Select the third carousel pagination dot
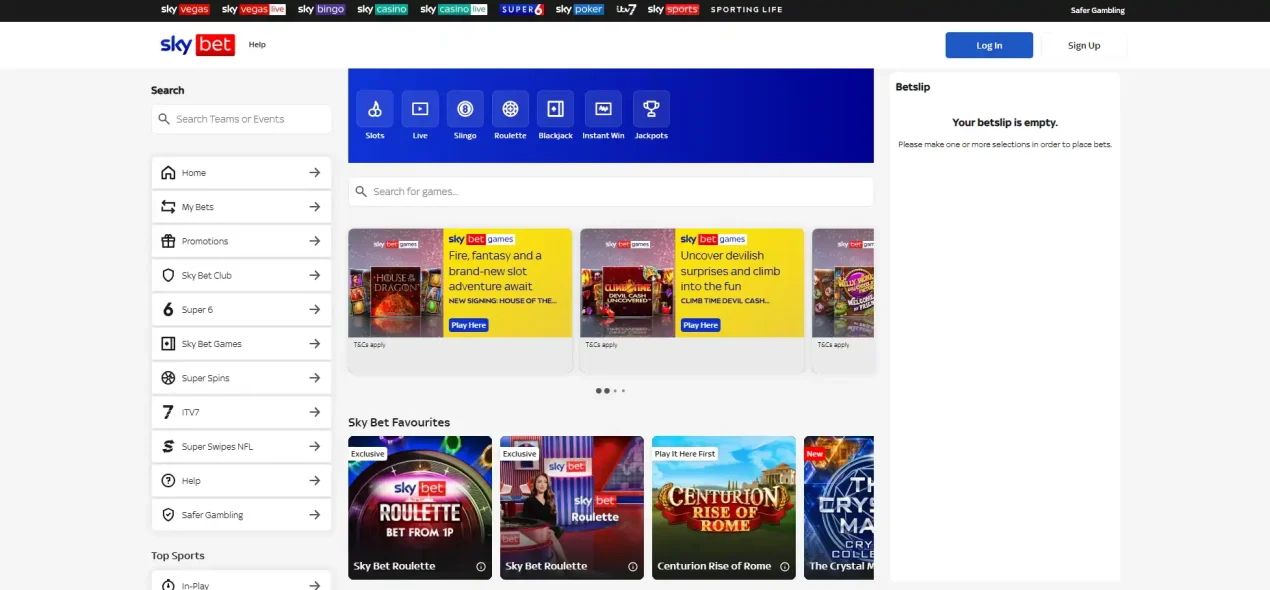1270x590 pixels. pyautogui.click(x=615, y=391)
